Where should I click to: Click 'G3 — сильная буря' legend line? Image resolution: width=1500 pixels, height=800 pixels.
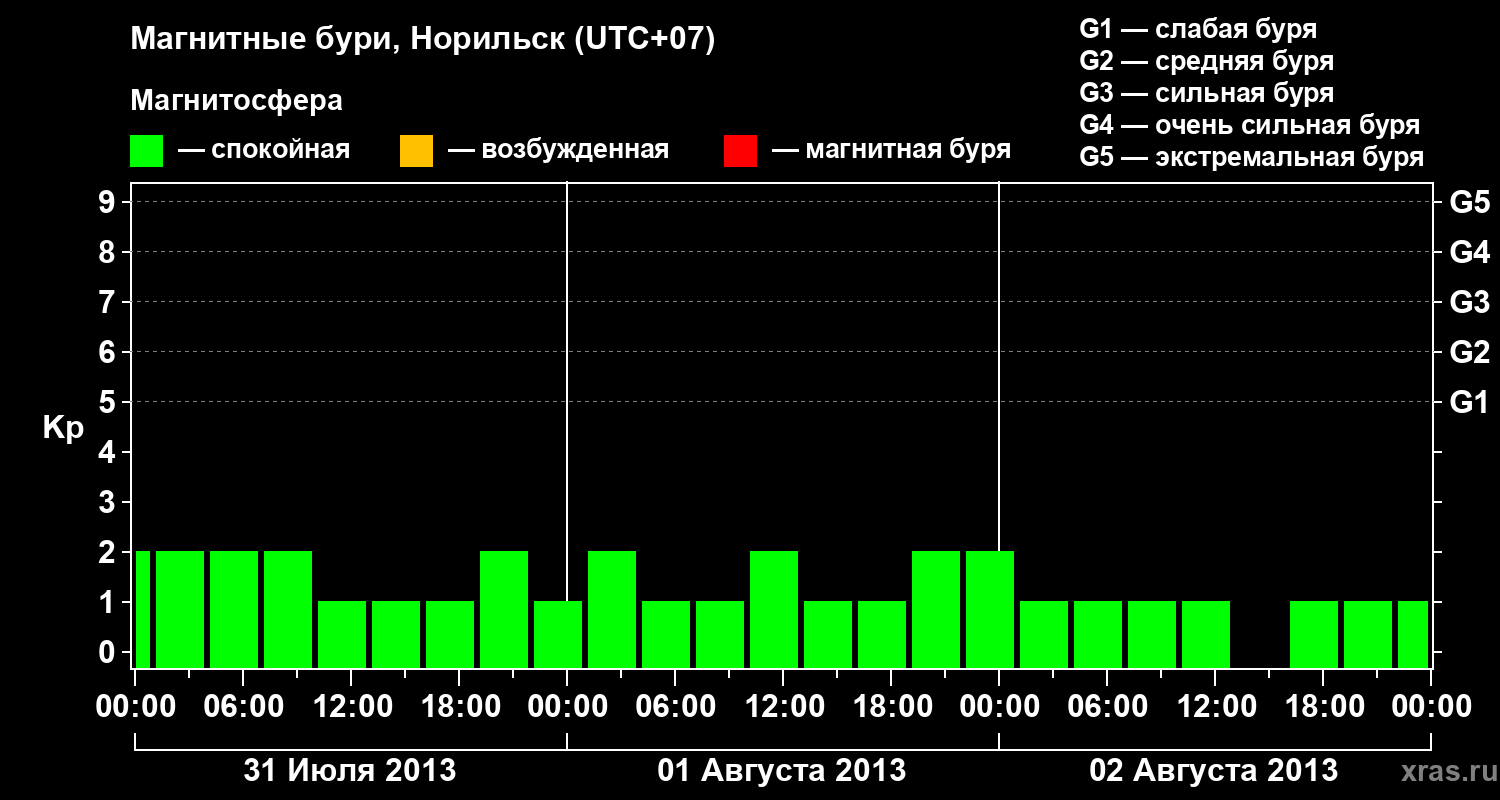(1207, 93)
